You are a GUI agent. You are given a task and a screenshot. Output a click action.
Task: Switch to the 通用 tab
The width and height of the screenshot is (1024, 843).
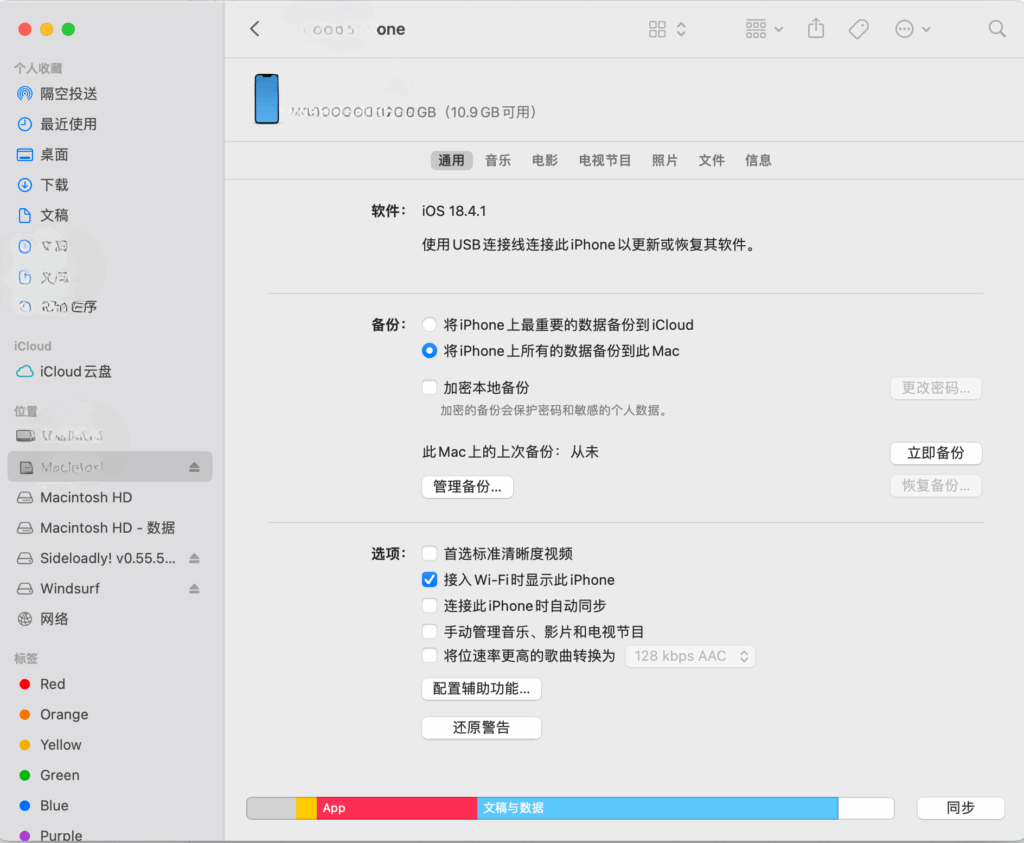point(451,161)
